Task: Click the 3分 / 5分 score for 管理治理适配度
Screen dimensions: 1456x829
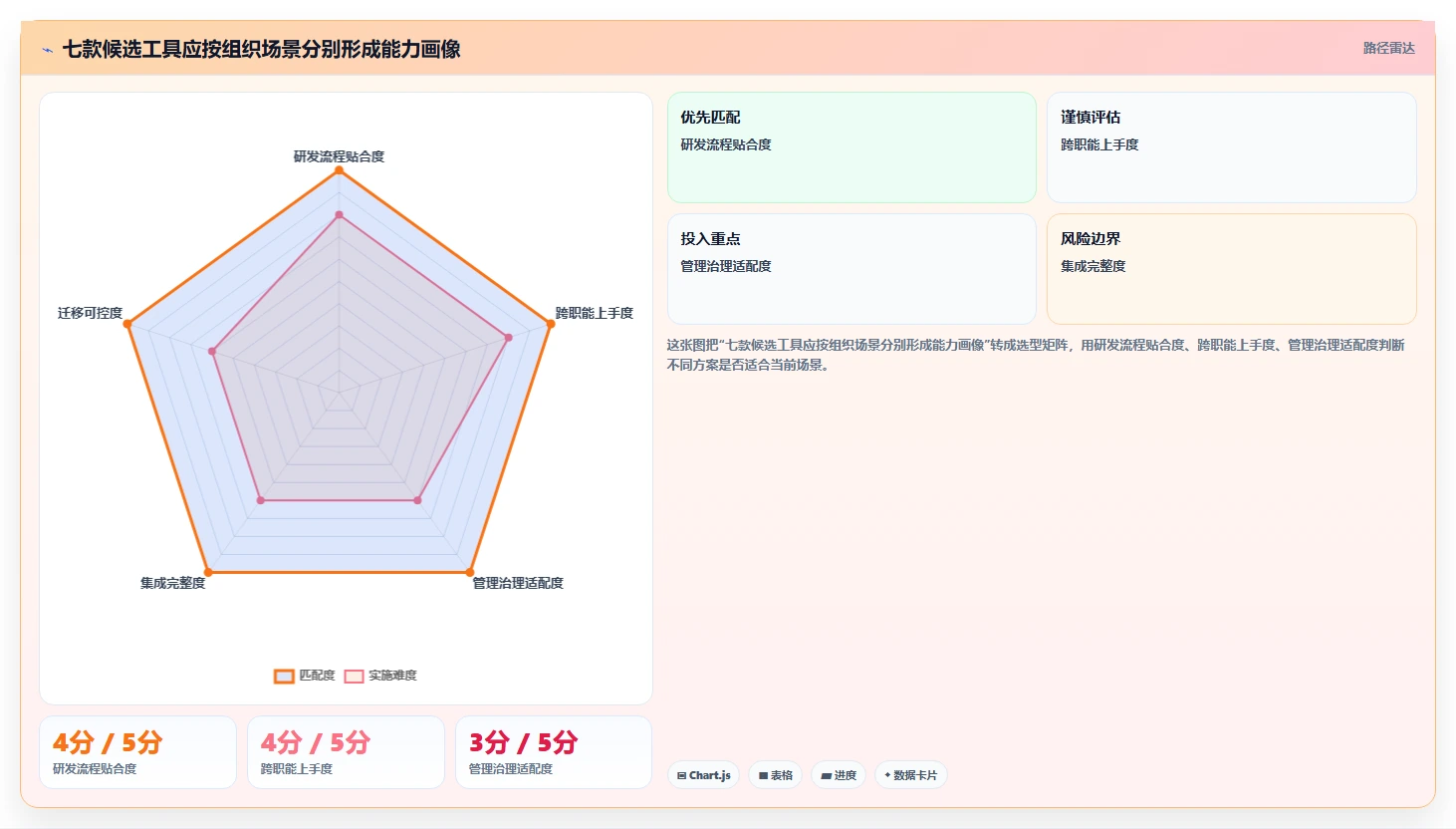Action: point(524,742)
